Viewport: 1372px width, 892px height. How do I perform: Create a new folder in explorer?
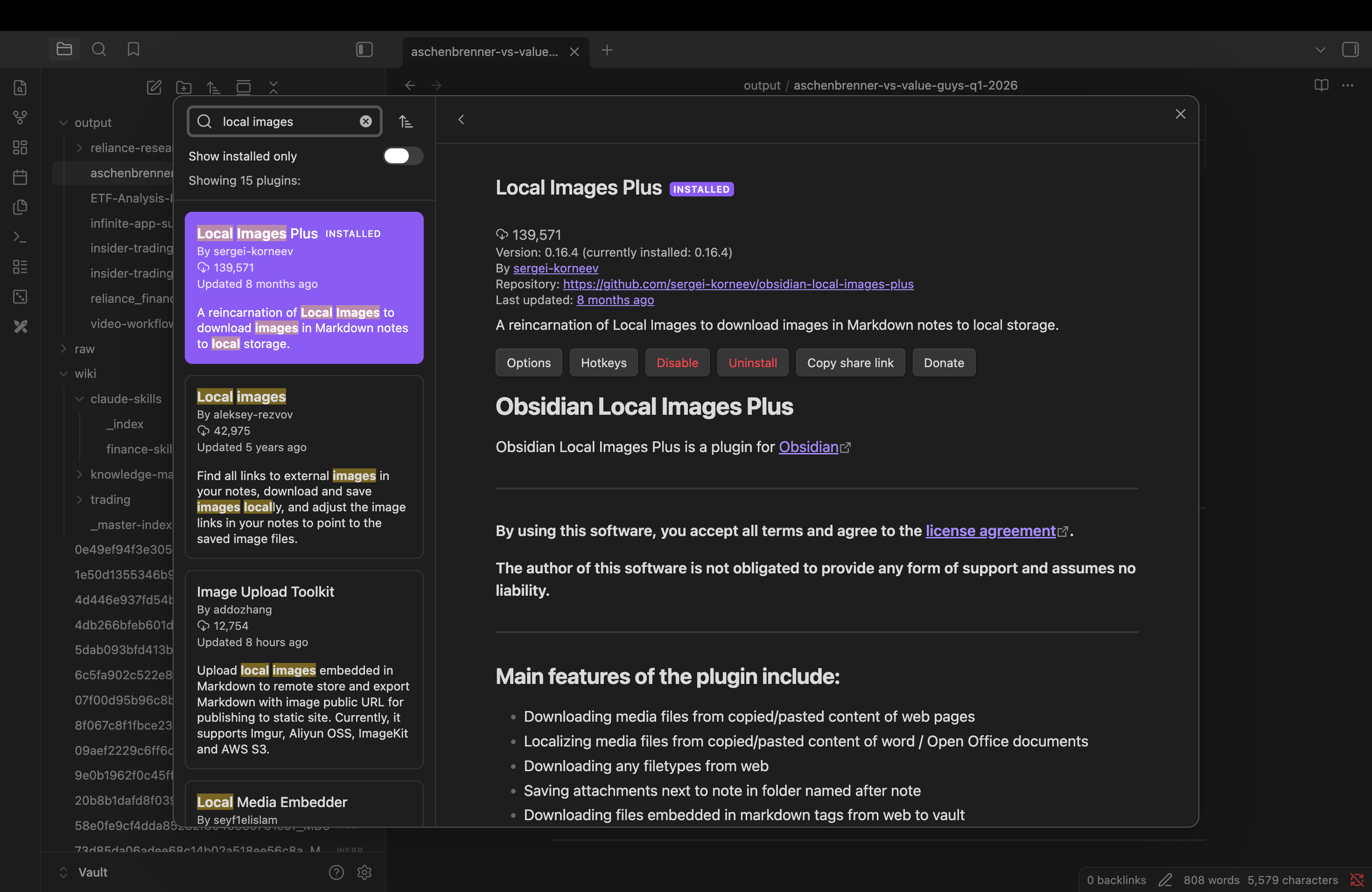point(184,88)
